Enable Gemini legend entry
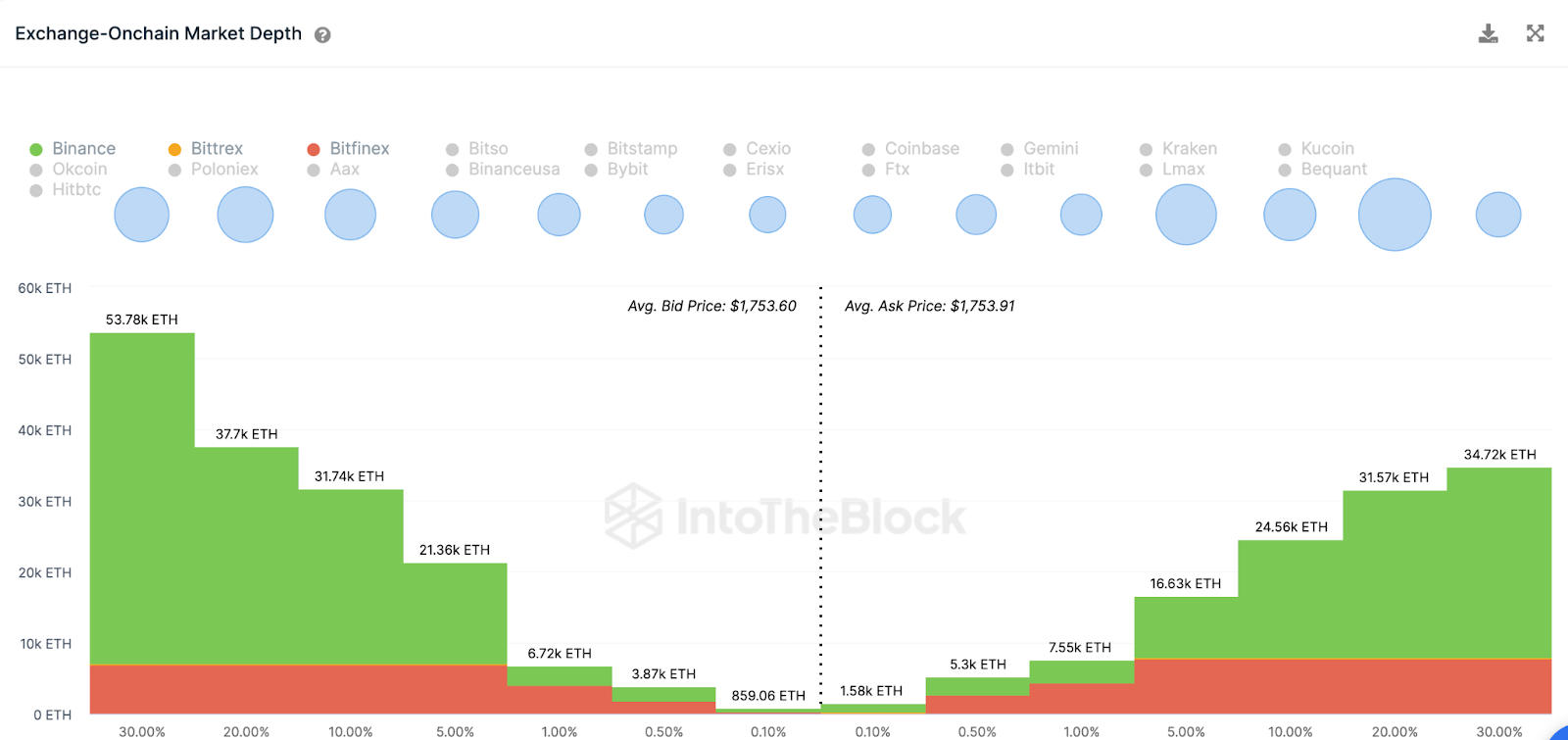 [x=1039, y=149]
